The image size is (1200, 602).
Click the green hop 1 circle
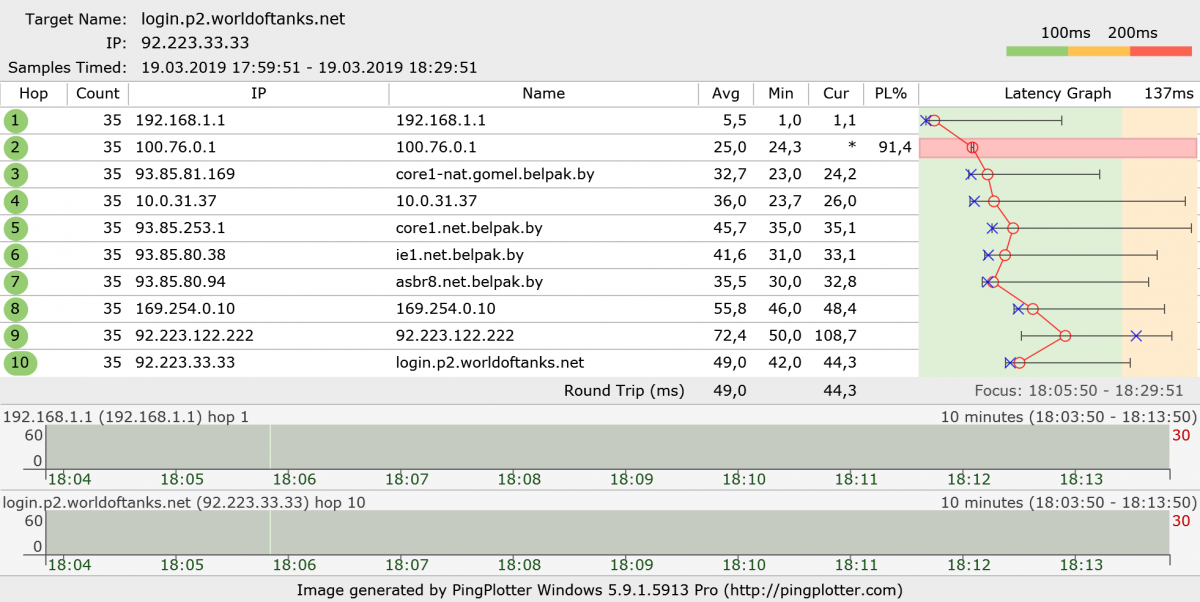coord(15,121)
